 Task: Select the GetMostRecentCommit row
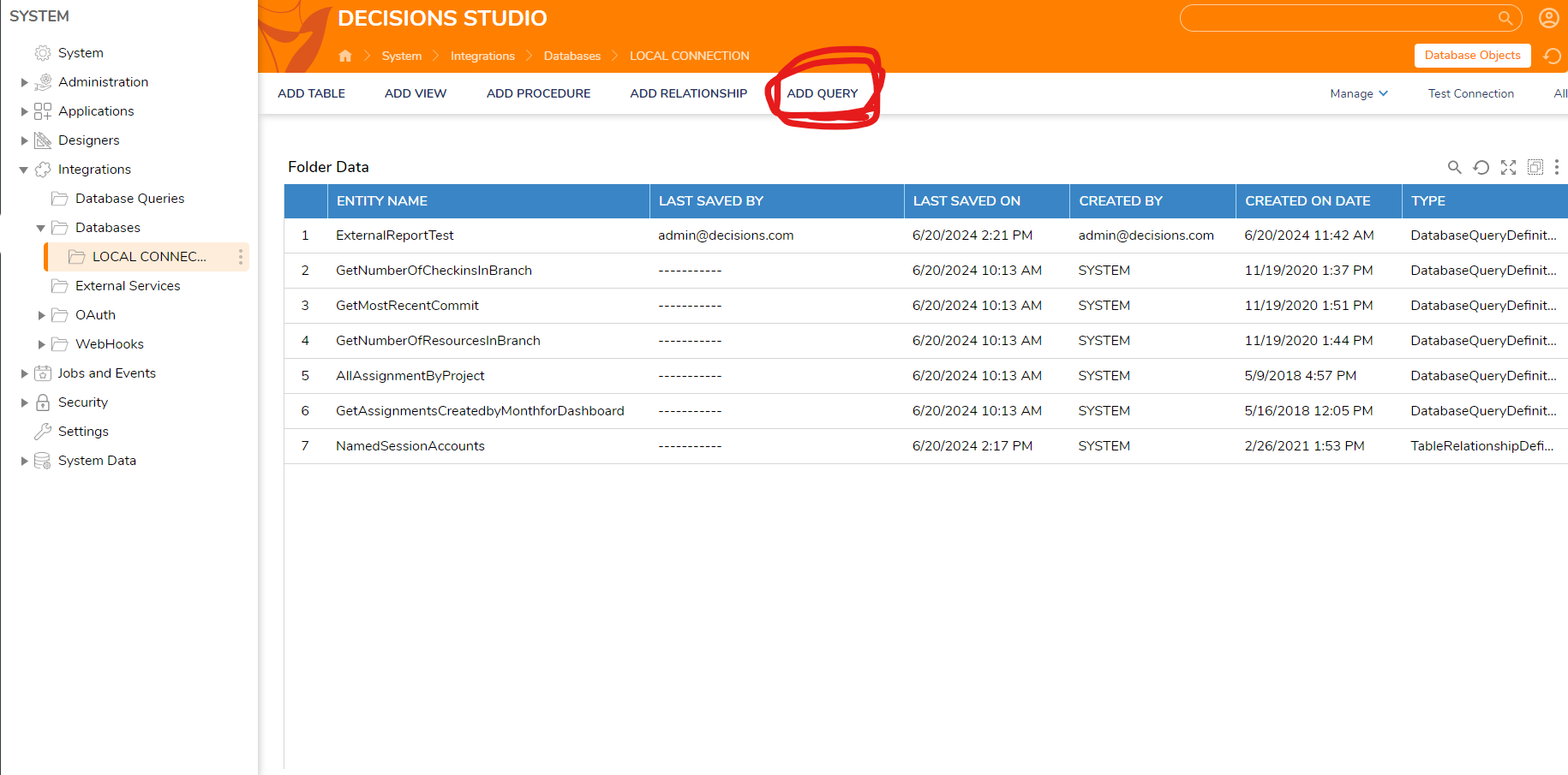(x=926, y=306)
